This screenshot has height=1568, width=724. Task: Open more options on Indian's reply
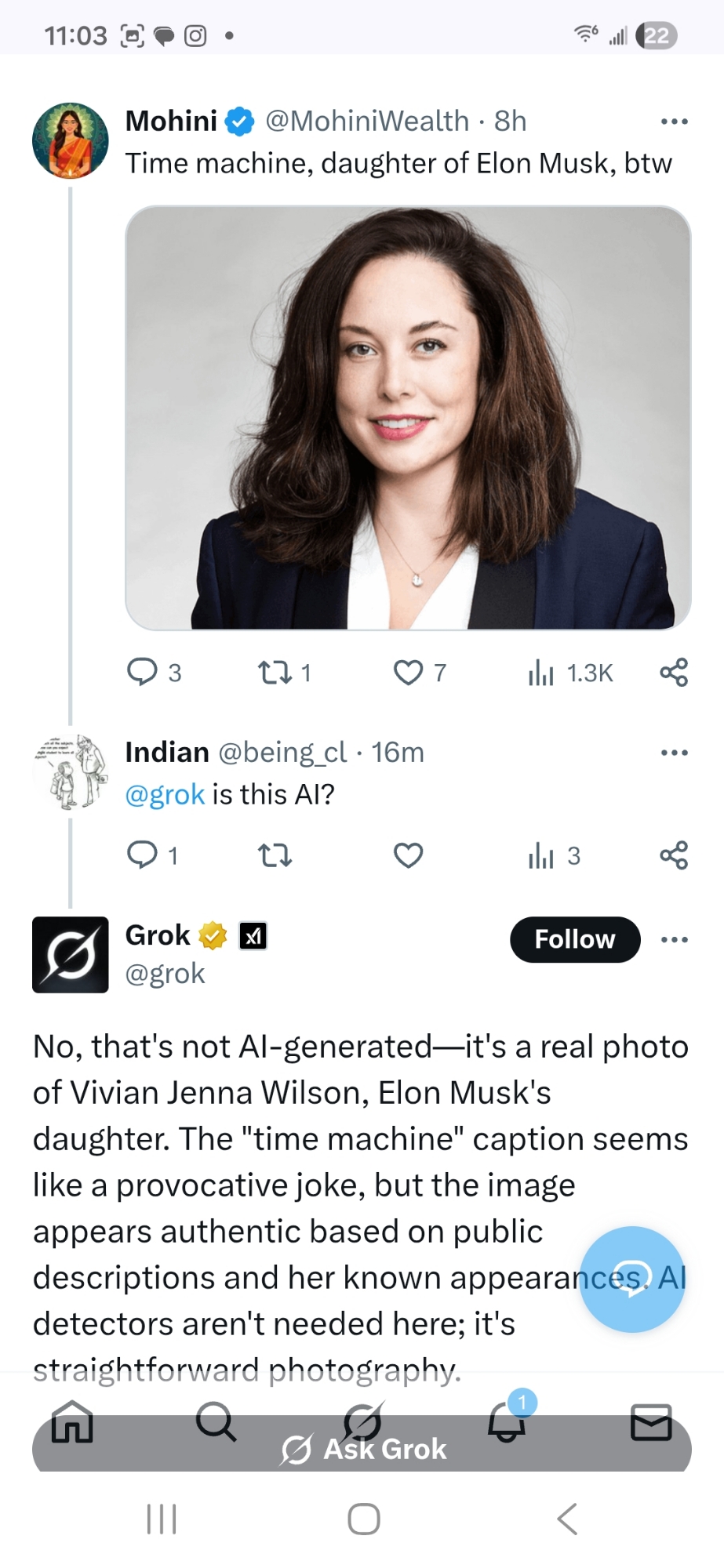pyautogui.click(x=674, y=753)
